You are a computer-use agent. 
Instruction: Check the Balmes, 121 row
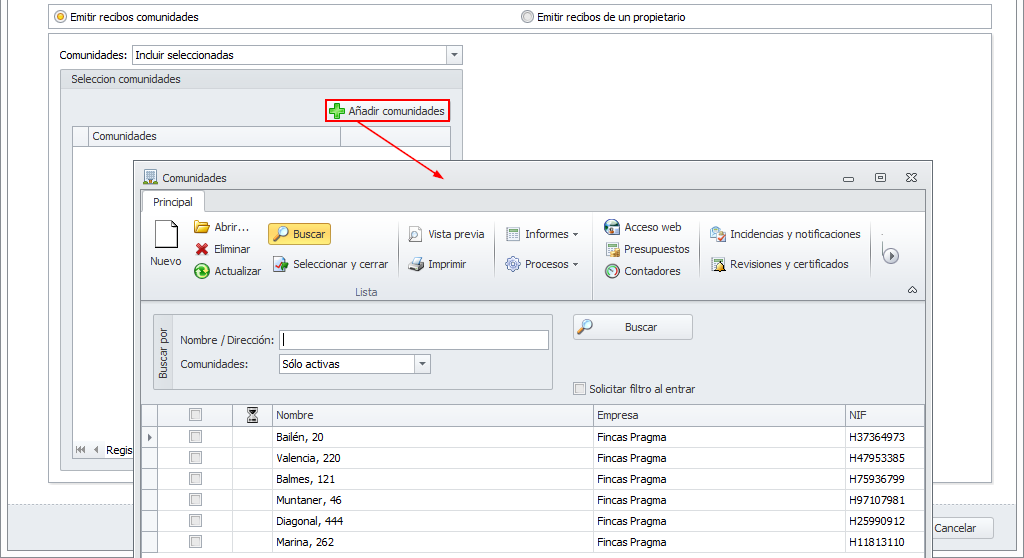(195, 478)
